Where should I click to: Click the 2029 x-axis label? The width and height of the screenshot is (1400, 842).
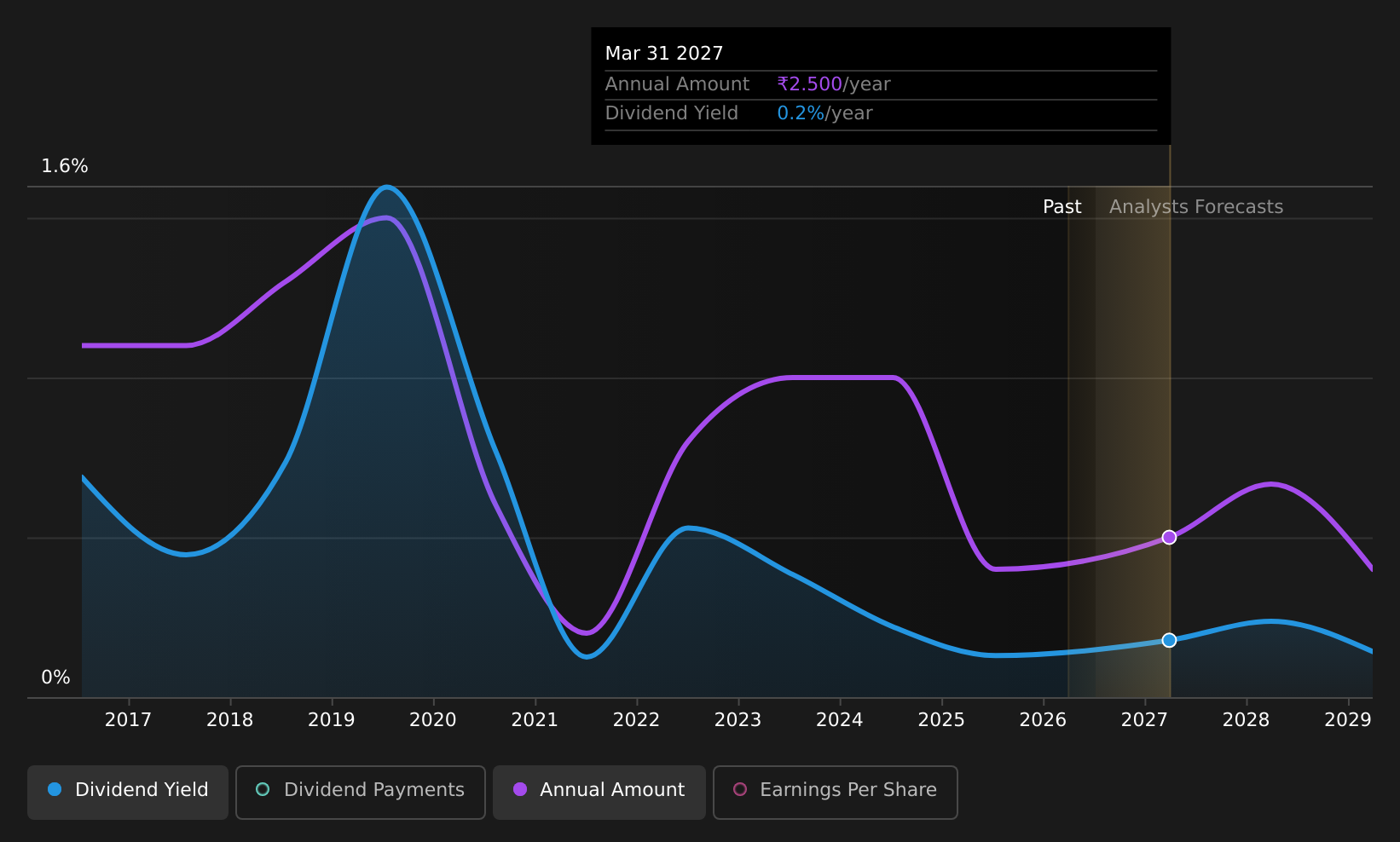[x=1348, y=720]
